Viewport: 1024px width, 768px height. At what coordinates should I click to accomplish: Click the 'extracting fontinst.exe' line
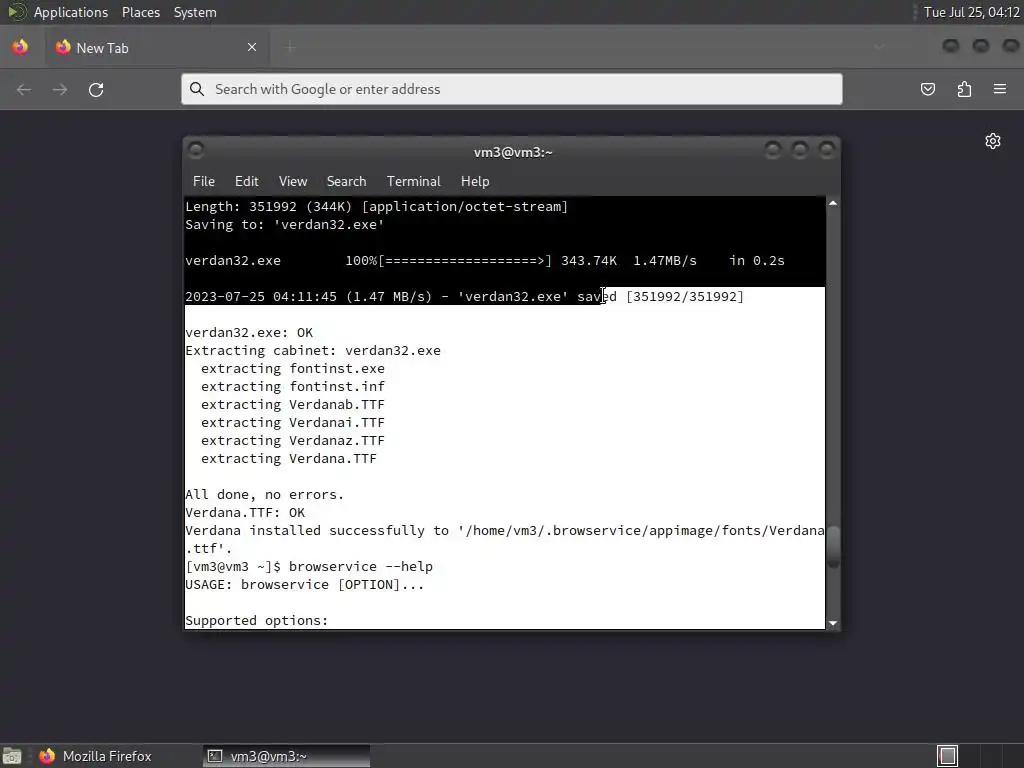pyautogui.click(x=293, y=368)
